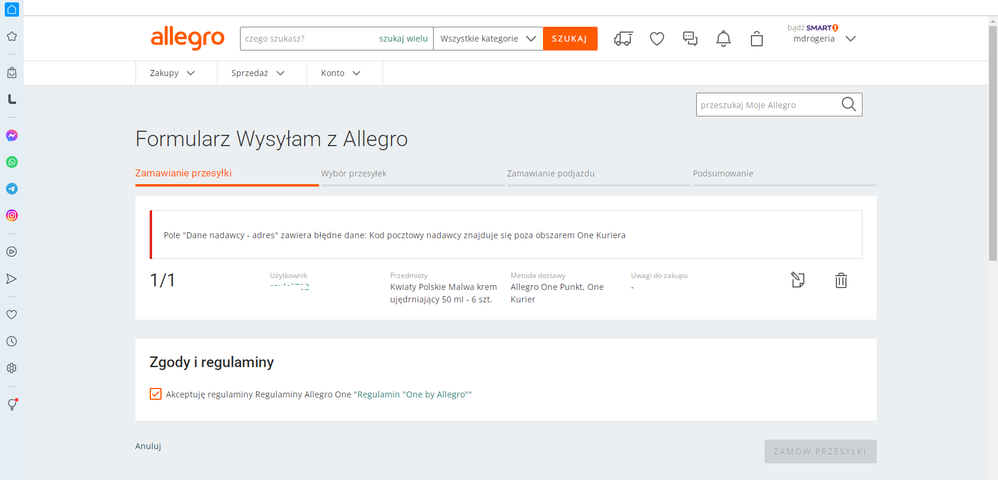The height and width of the screenshot is (480, 998).
Task: Expand the mdrogeria account menu
Action: click(824, 38)
